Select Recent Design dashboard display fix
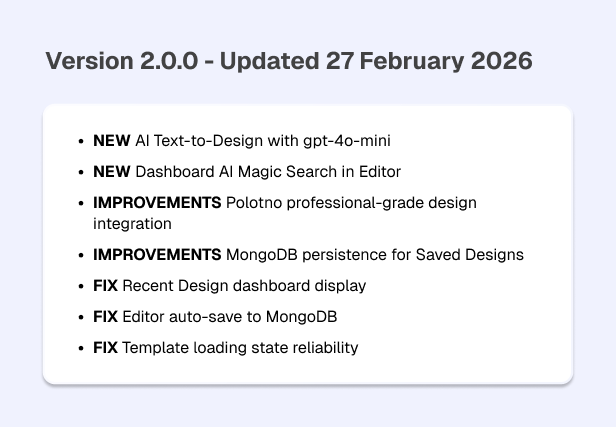616x427 pixels. click(x=229, y=286)
